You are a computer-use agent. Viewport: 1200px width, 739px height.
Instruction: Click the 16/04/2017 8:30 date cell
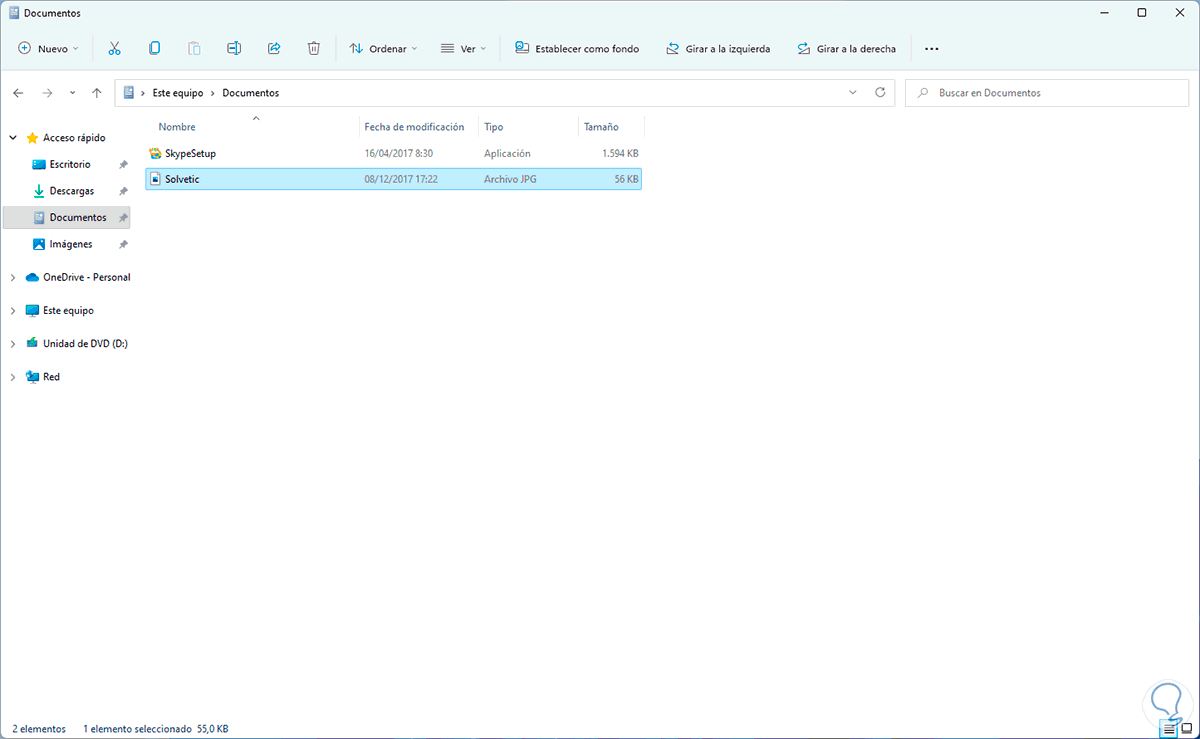(398, 154)
